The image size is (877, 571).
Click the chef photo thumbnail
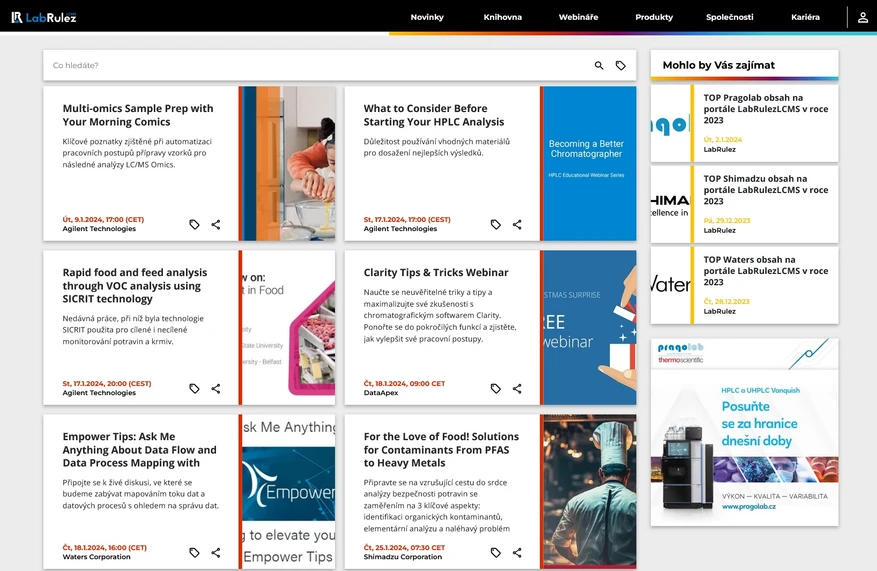pos(590,492)
